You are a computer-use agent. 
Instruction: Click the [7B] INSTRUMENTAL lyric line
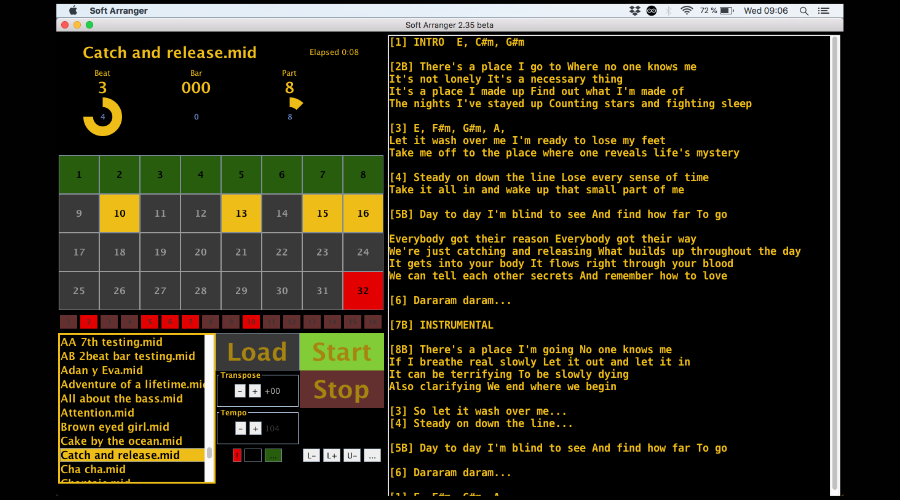441,325
